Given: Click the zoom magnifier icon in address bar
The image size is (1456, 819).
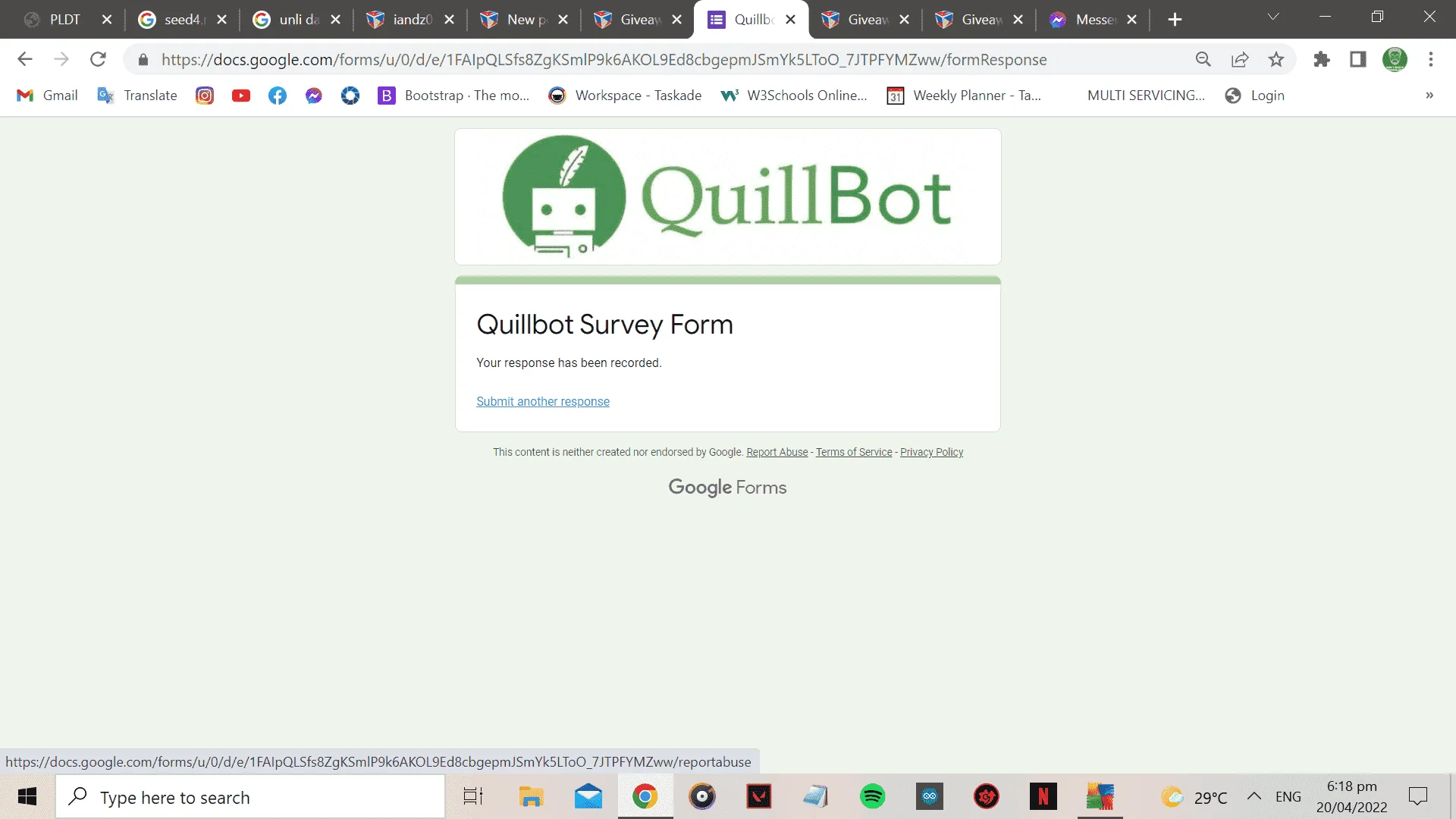Looking at the screenshot, I should click(x=1203, y=59).
